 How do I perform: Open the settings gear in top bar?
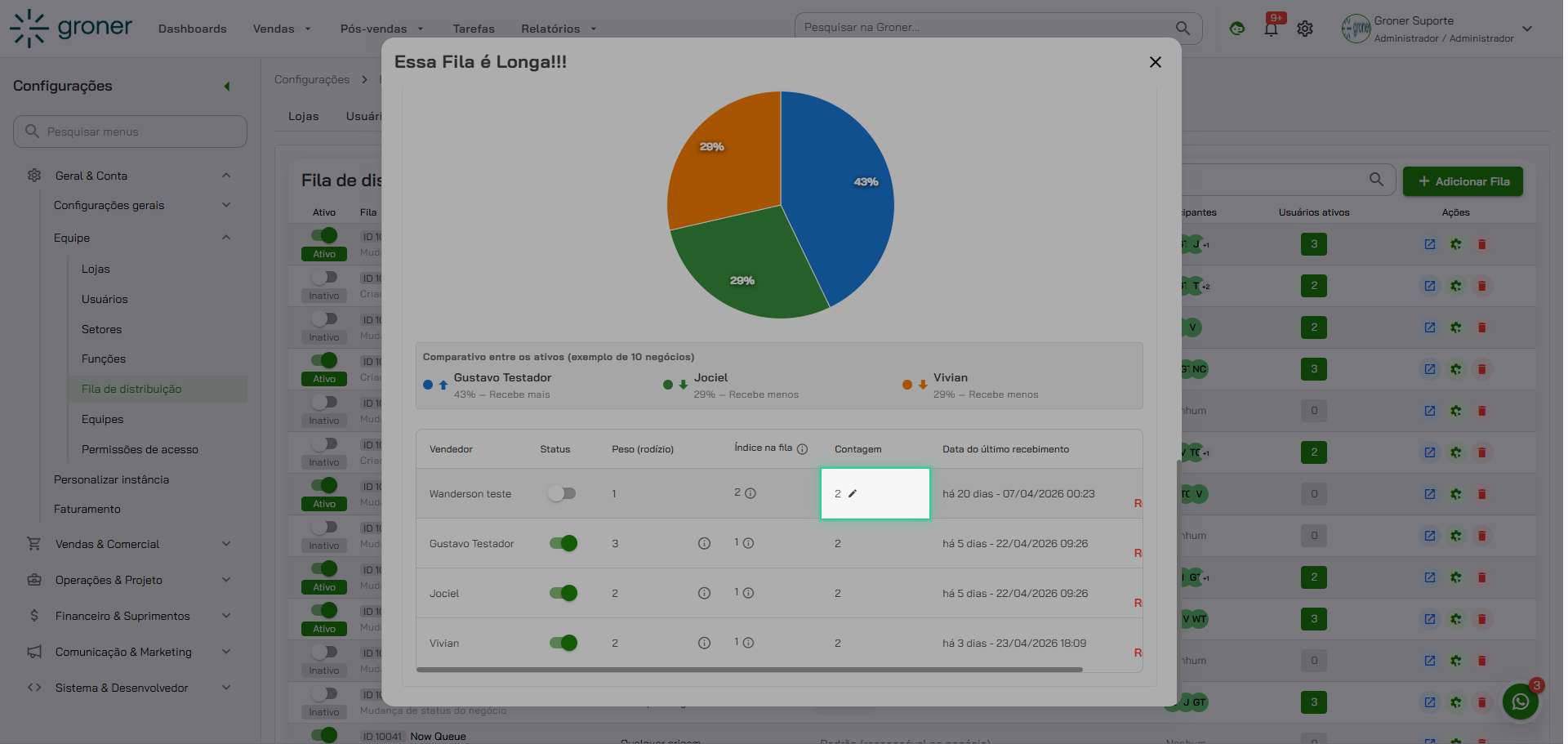(1305, 29)
